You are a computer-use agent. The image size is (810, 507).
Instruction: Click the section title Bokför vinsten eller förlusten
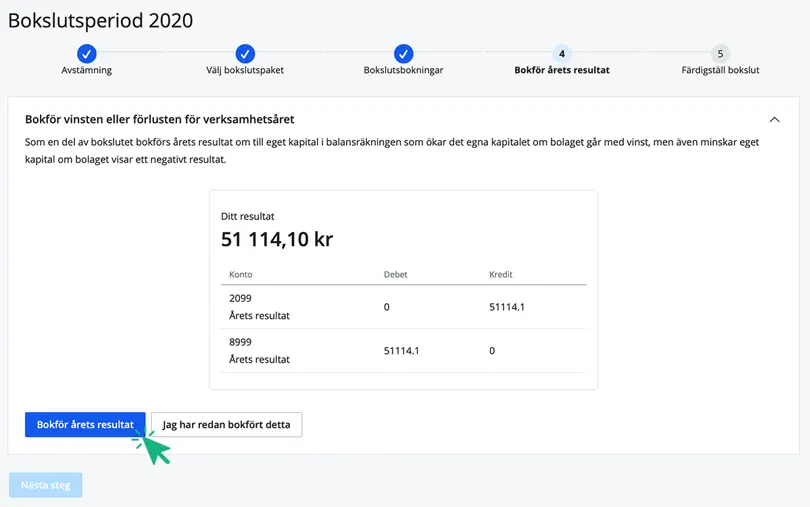pyautogui.click(x=160, y=119)
